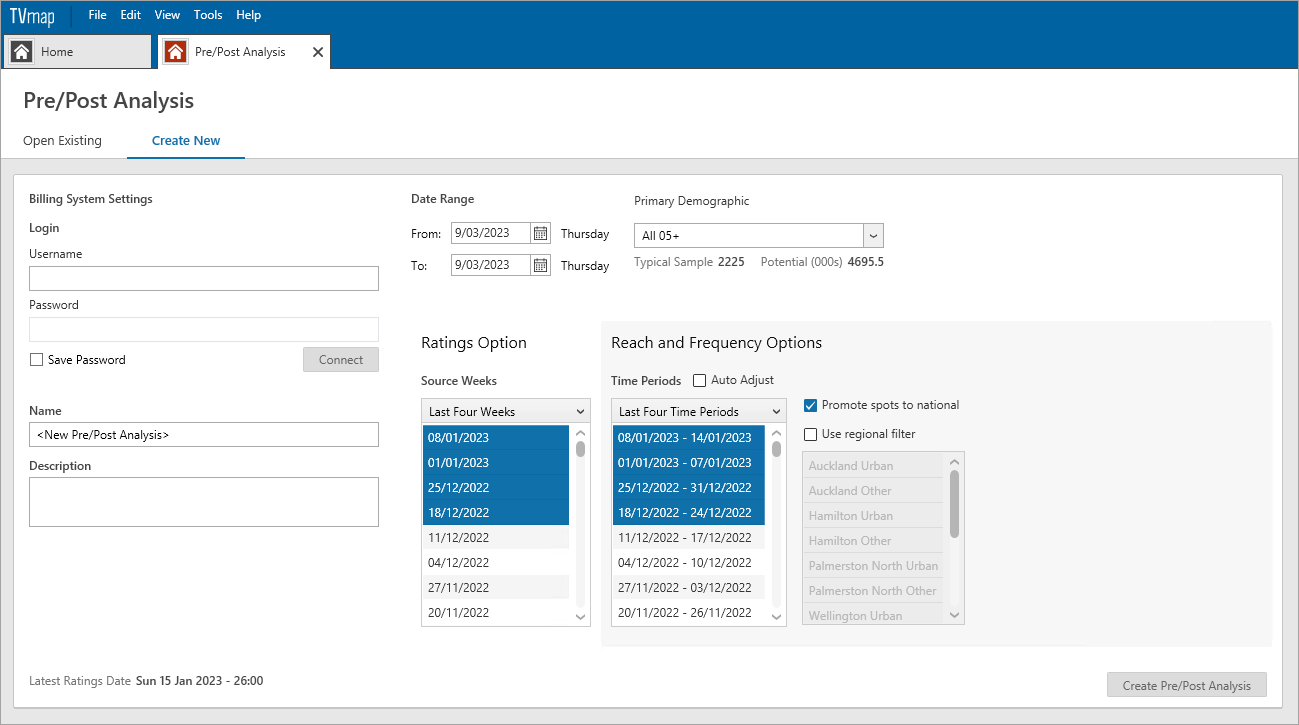Select time period 20/11/2022 - 26/11/2022
Image resolution: width=1299 pixels, height=725 pixels.
[689, 612]
